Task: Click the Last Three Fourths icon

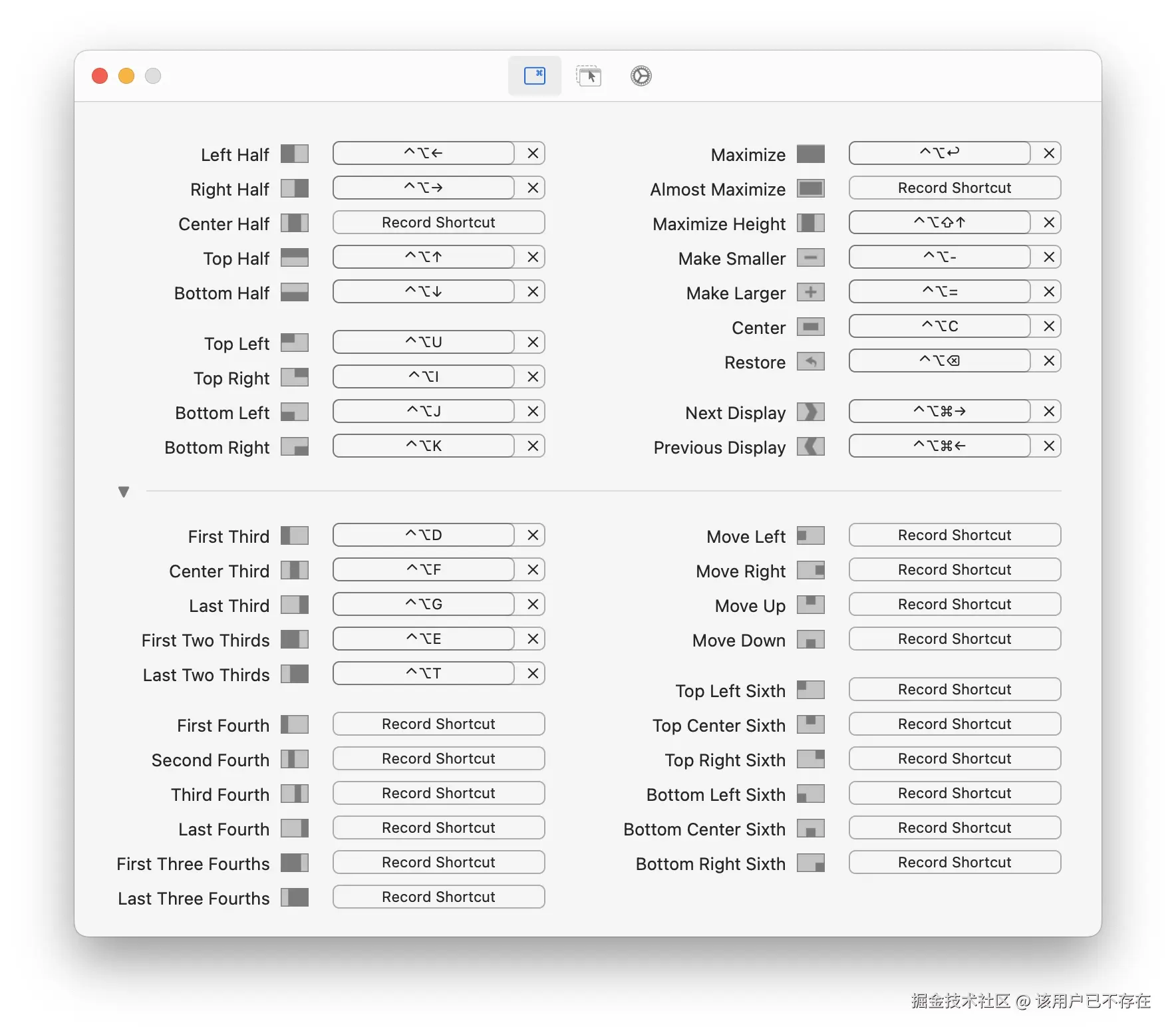Action: pyautogui.click(x=295, y=897)
